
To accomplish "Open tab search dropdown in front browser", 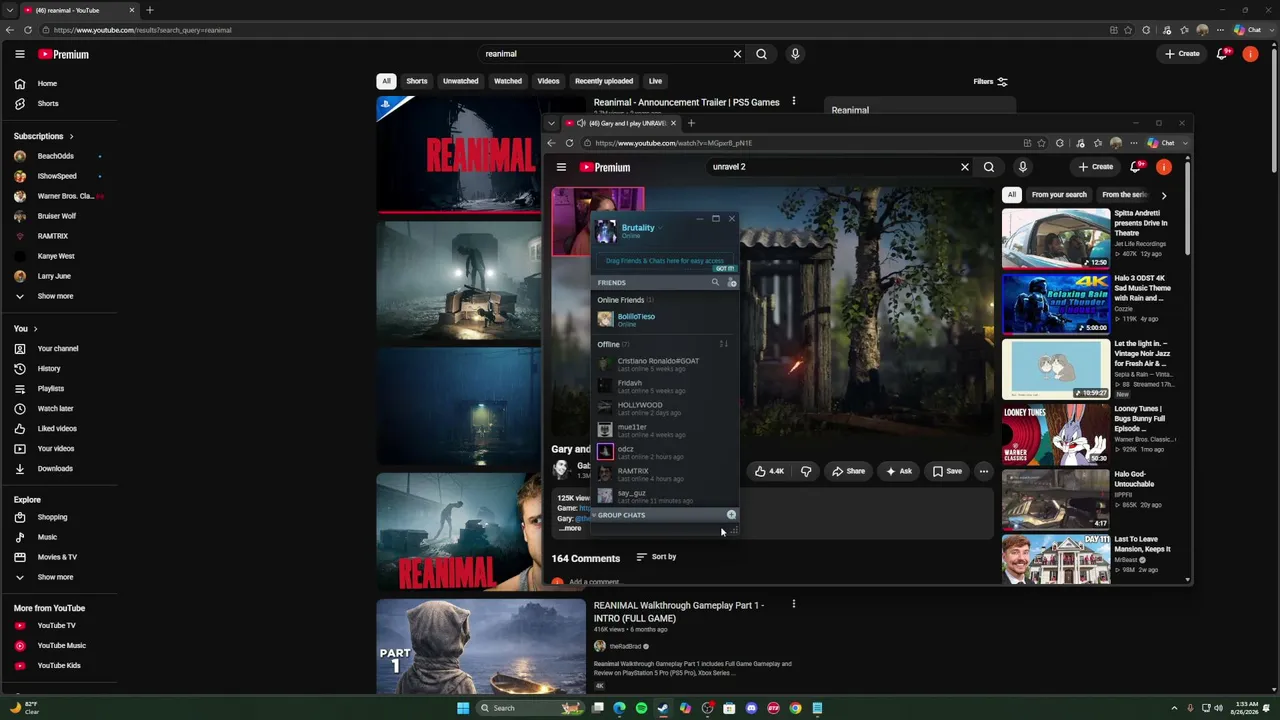I will [x=551, y=123].
